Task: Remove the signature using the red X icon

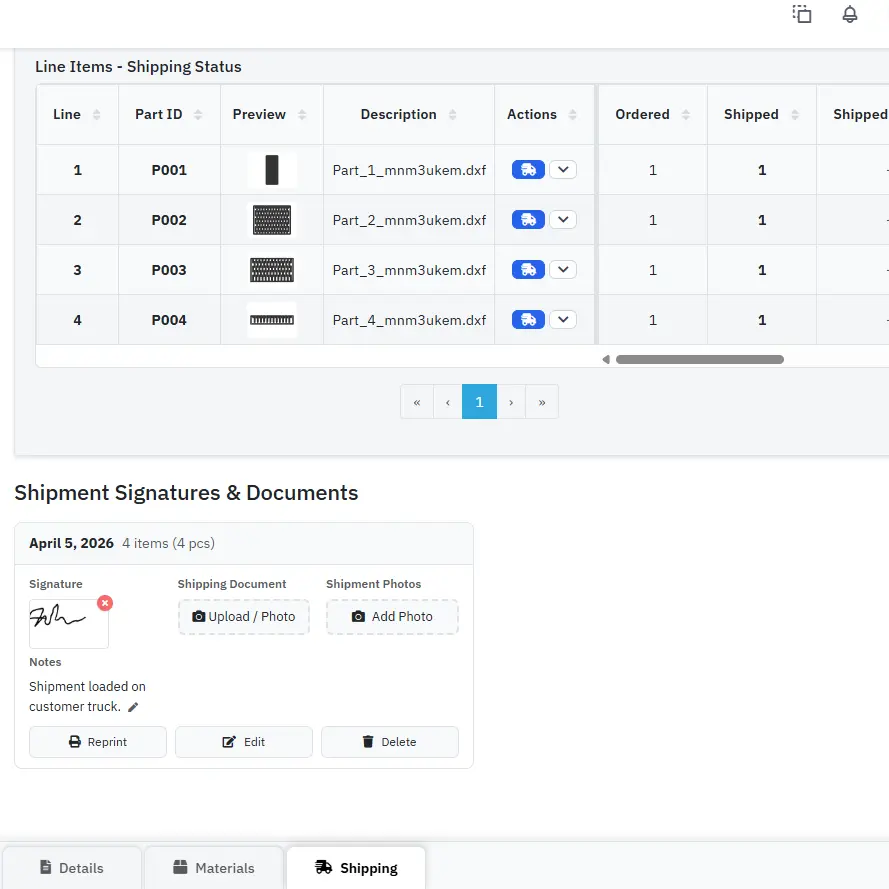Action: (105, 603)
